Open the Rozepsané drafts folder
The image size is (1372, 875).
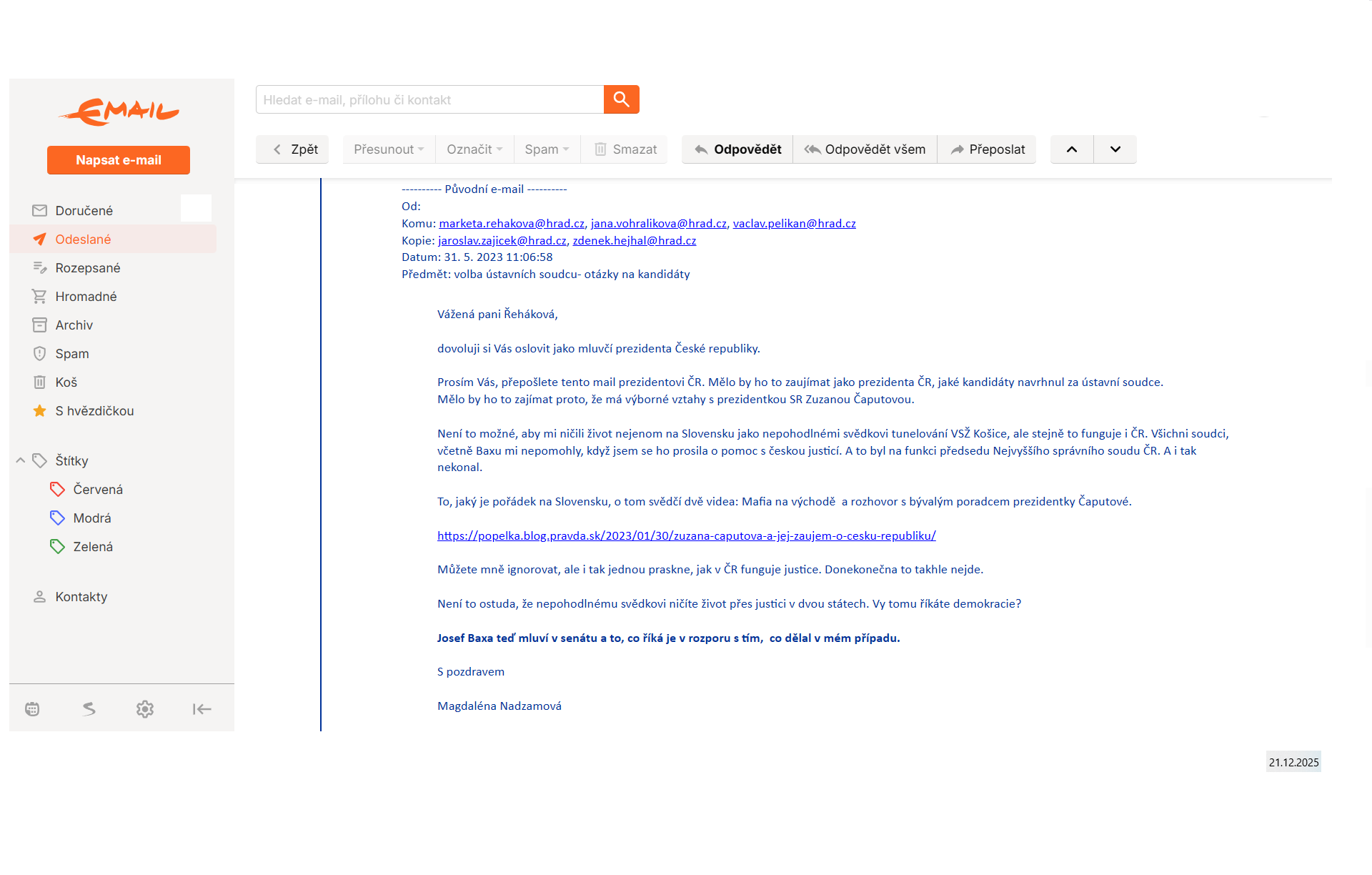(x=88, y=268)
